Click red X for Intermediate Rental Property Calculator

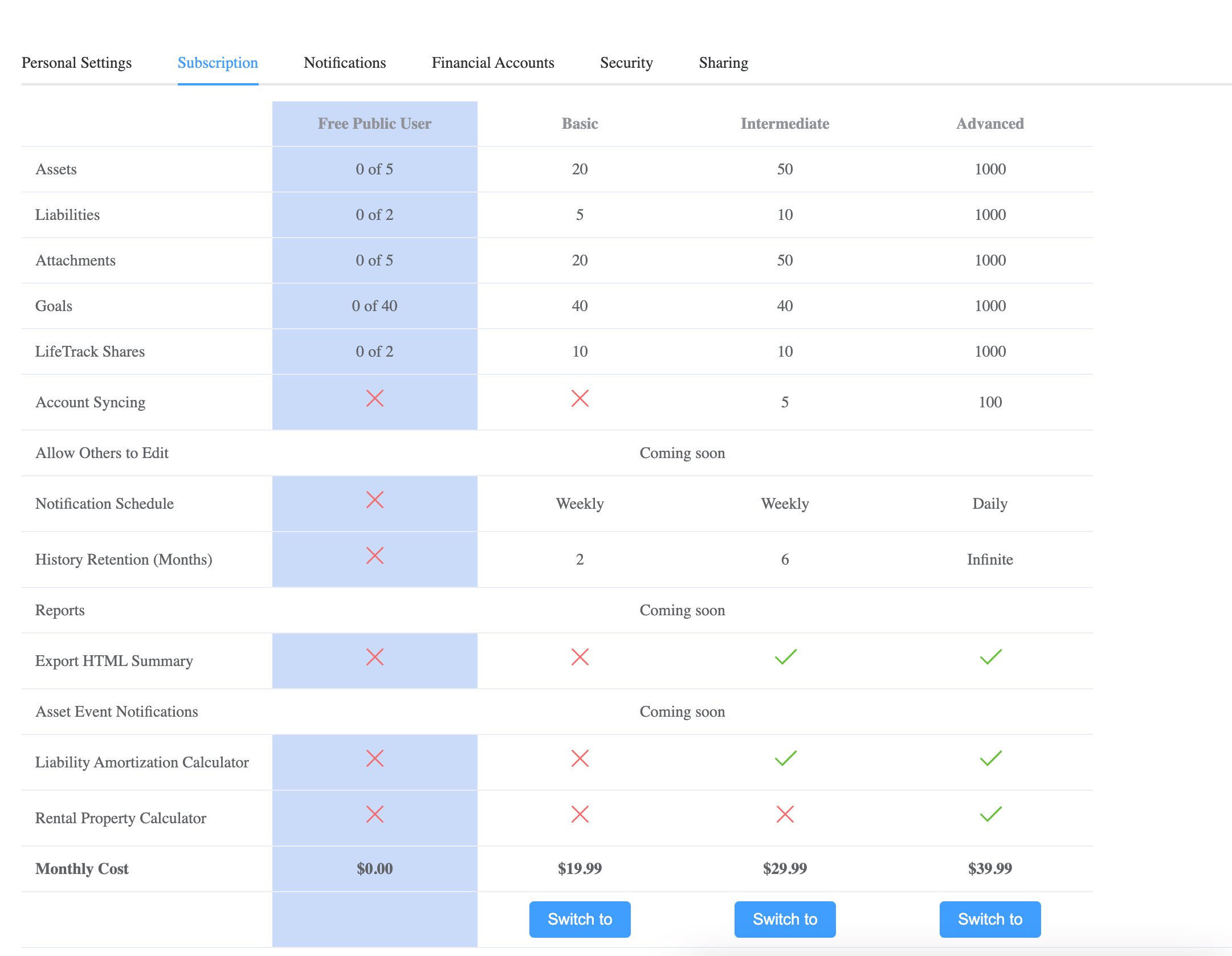(785, 814)
